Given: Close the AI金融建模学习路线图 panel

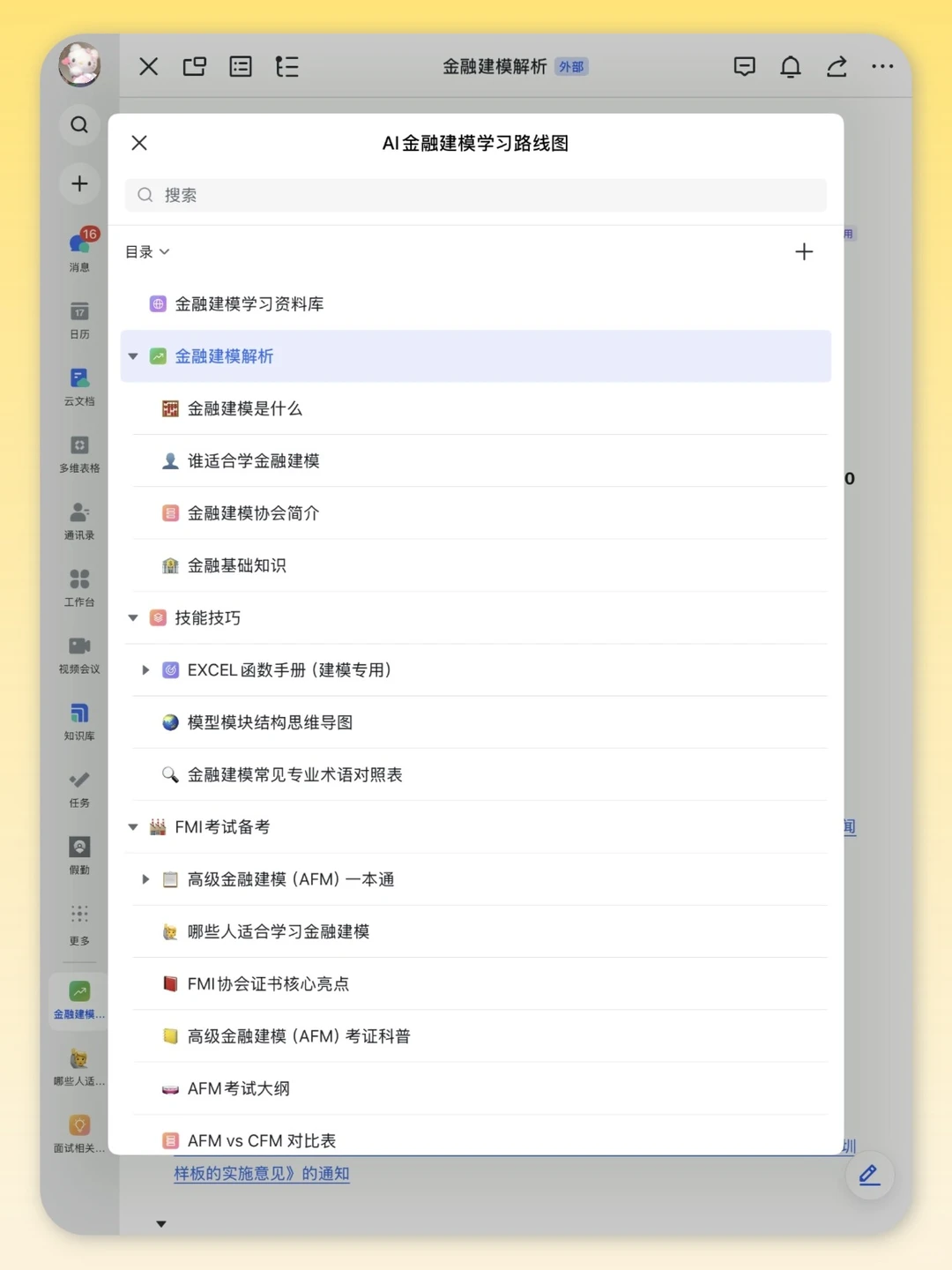Looking at the screenshot, I should point(139,143).
